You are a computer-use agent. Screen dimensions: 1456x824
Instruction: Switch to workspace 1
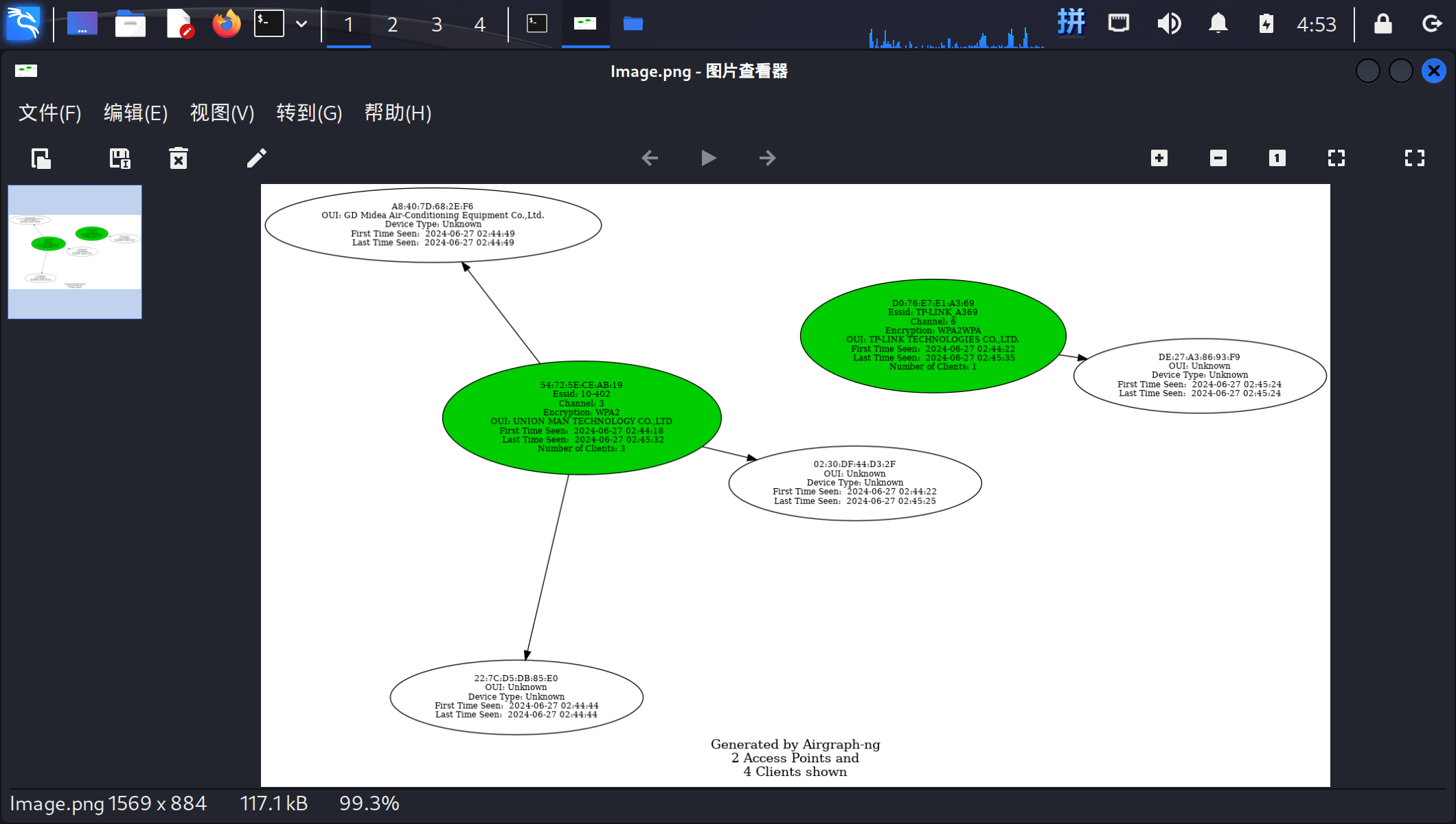pos(349,25)
